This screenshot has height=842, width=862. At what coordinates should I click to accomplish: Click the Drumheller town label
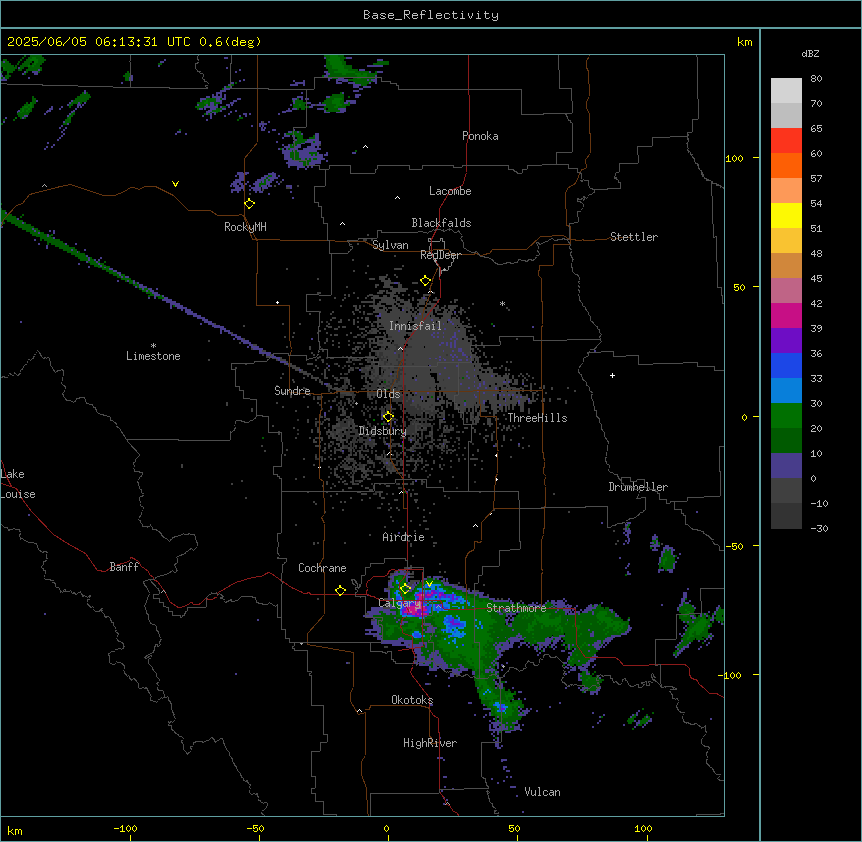click(638, 487)
